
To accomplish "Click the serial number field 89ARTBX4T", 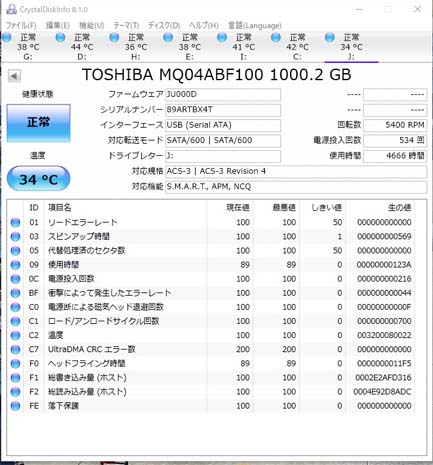I will tap(223, 110).
